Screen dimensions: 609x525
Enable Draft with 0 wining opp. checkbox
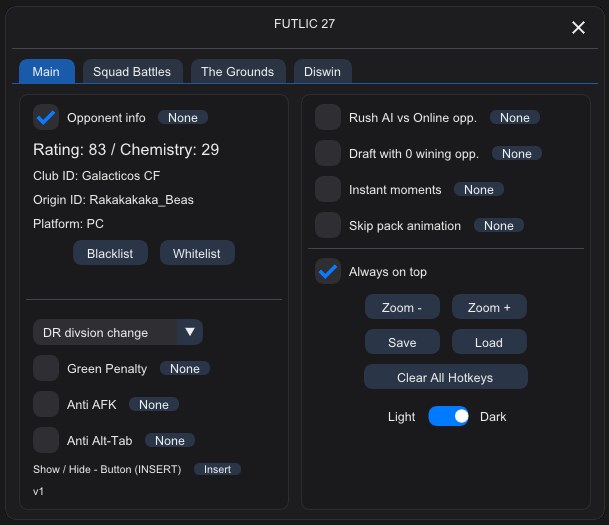click(x=328, y=153)
